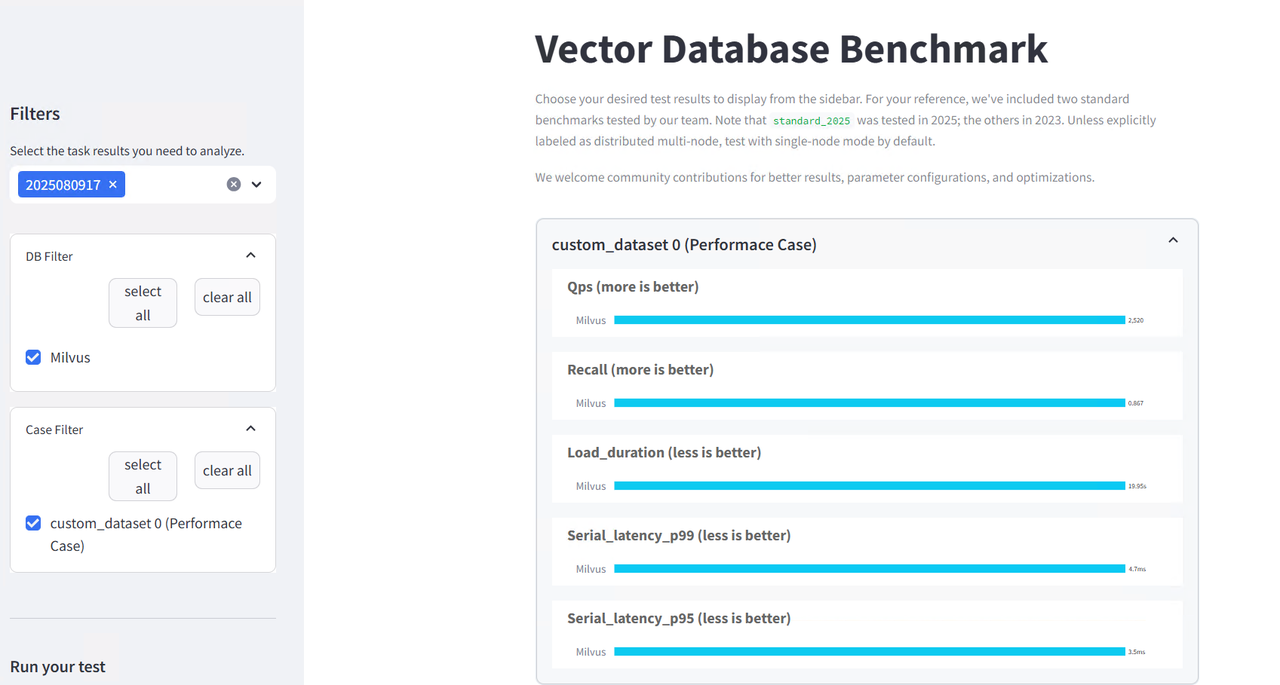Click clear all in Case Filter
The width and height of the screenshot is (1280, 685).
pos(227,470)
